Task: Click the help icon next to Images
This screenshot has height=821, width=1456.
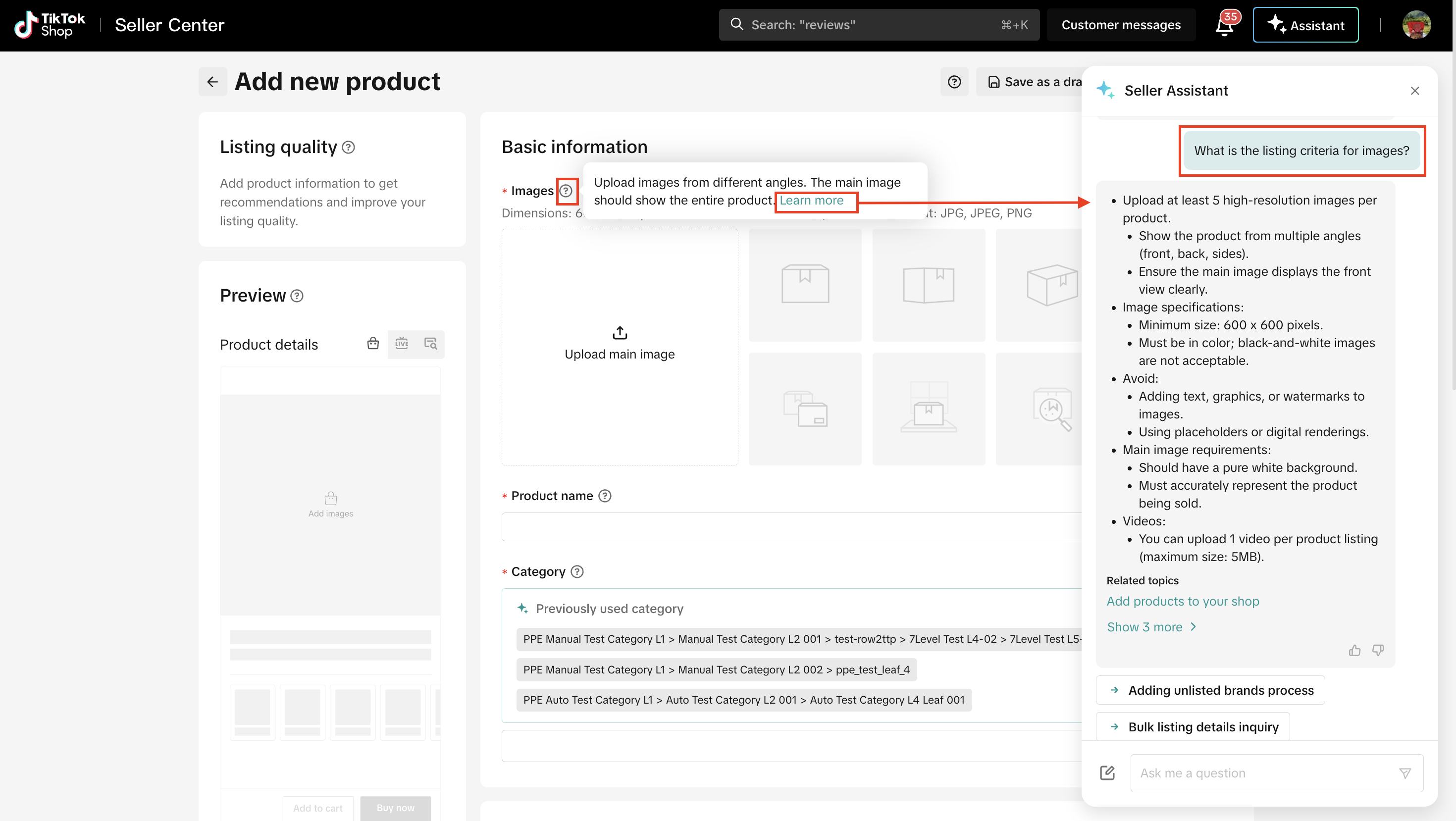Action: [566, 191]
